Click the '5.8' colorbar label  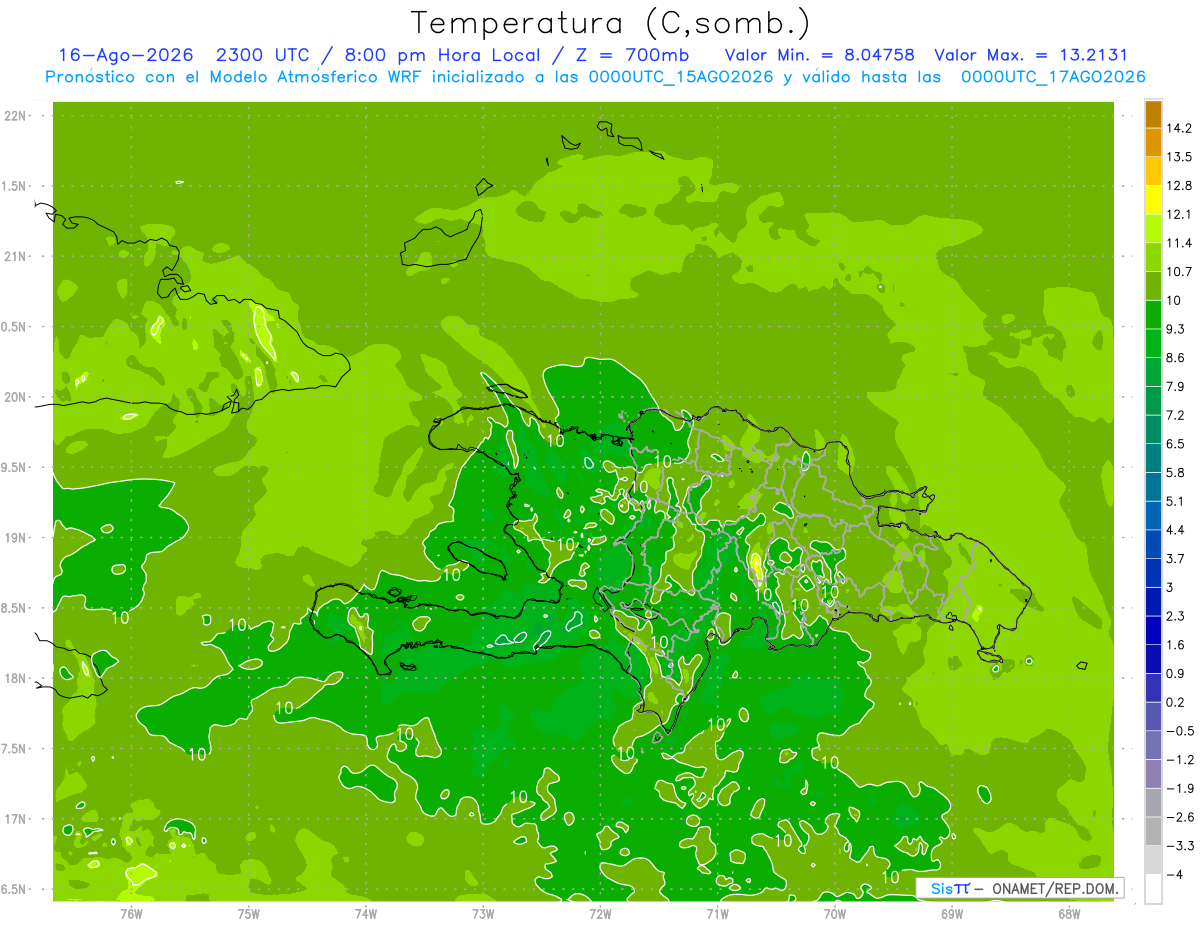pyautogui.click(x=1176, y=472)
